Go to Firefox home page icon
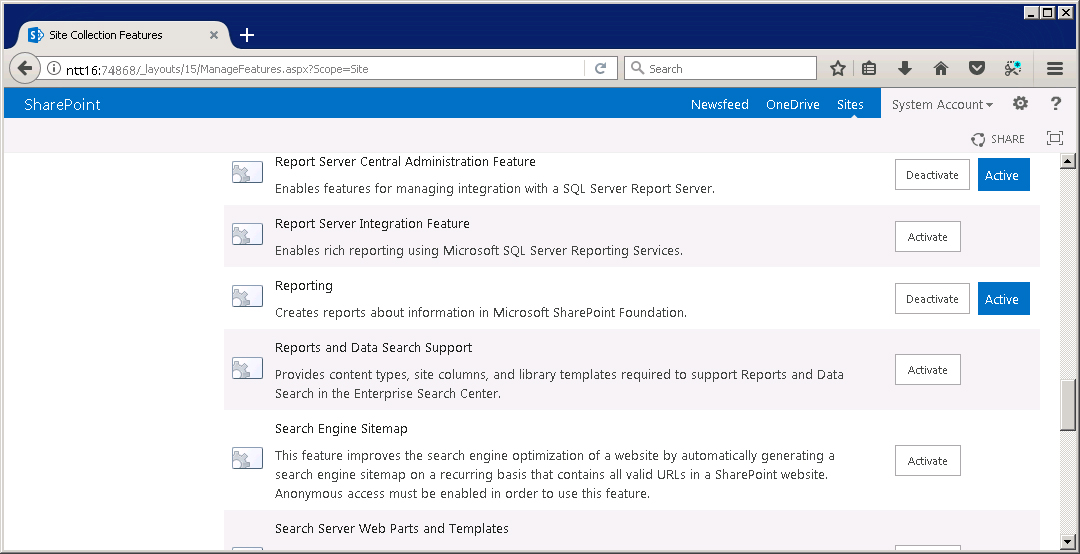Image resolution: width=1080 pixels, height=554 pixels. pyautogui.click(x=941, y=68)
